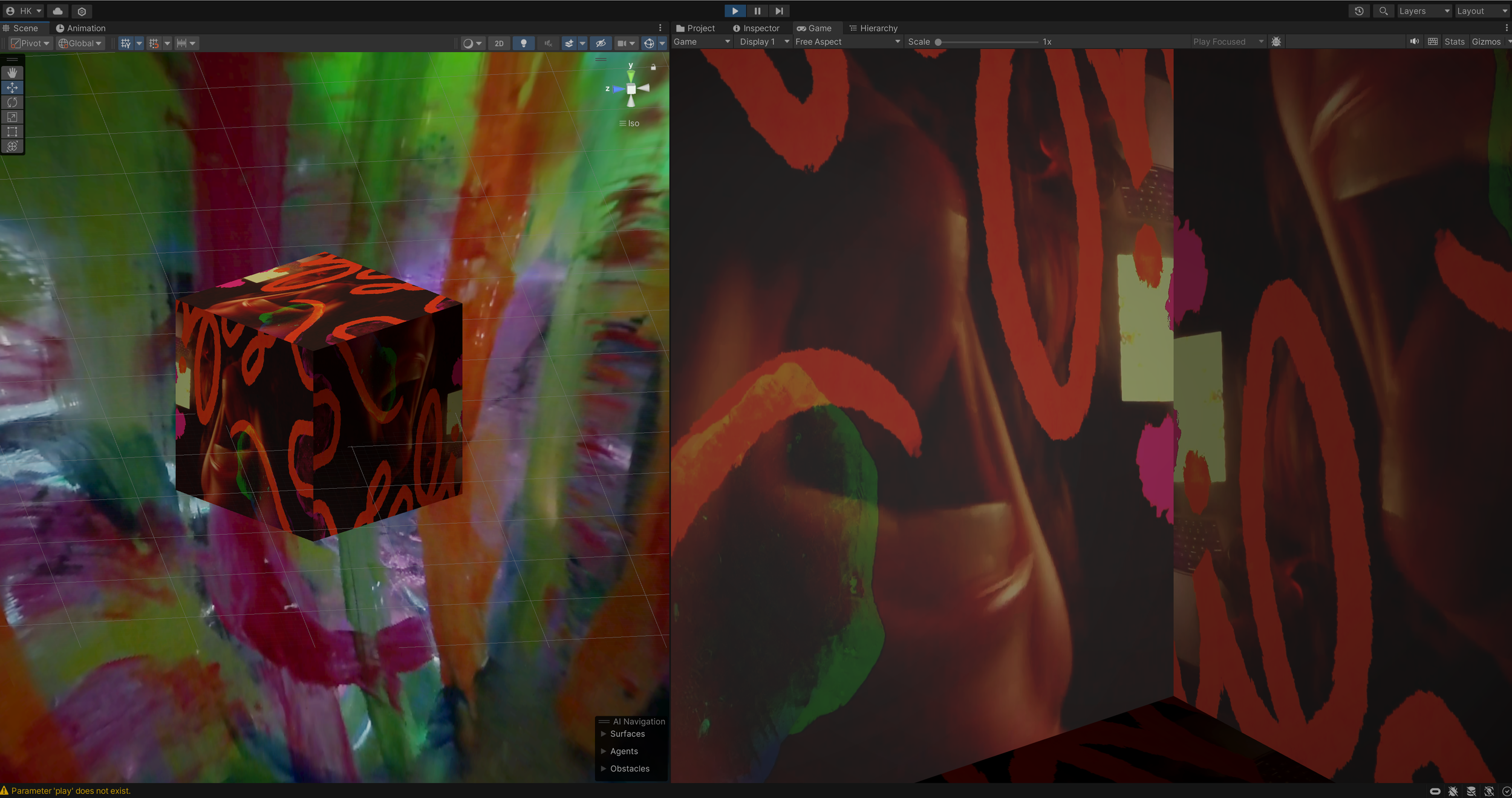Open snap increment settings dropdown
Image resolution: width=1512 pixels, height=798 pixels.
tap(187, 44)
